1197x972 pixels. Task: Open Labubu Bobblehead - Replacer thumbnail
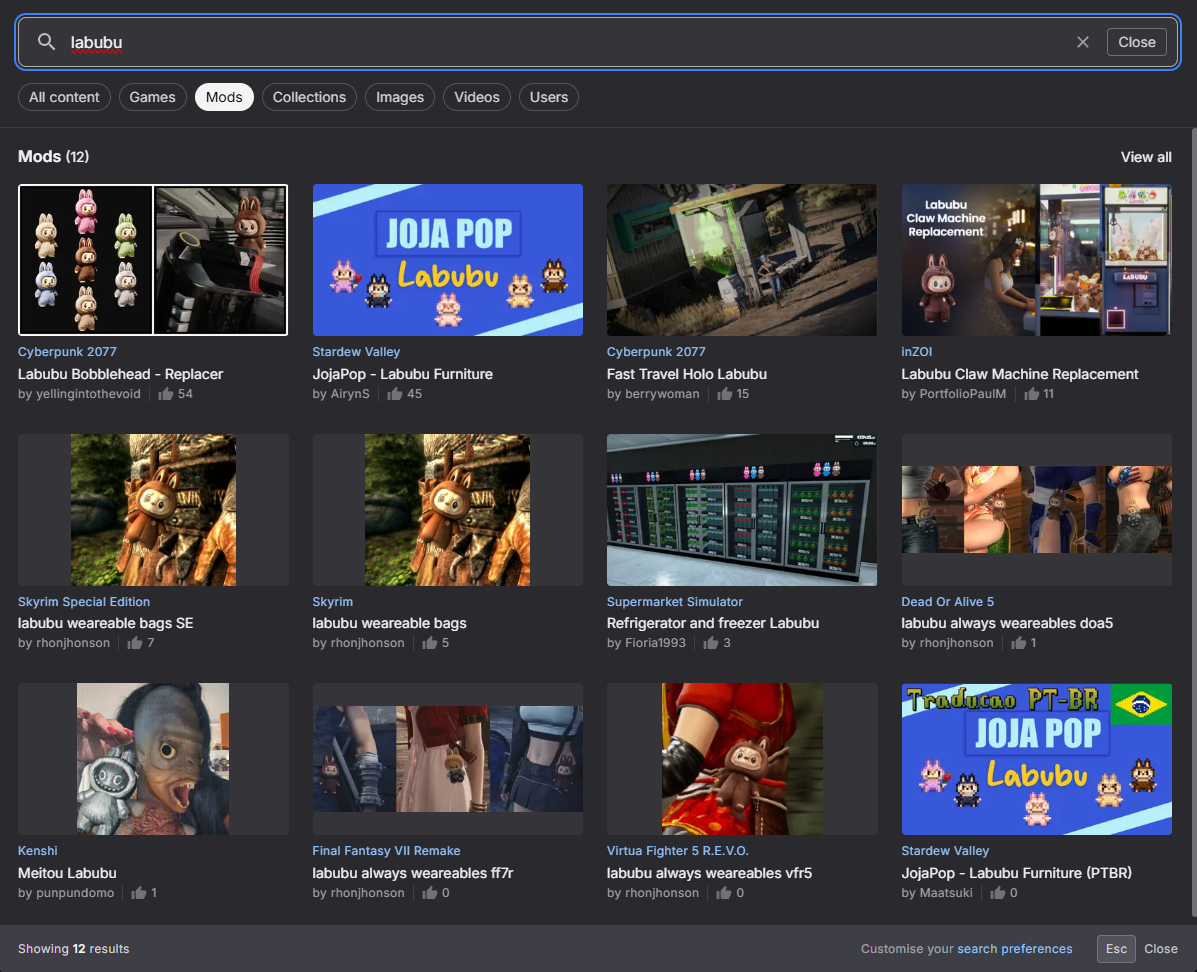(x=153, y=260)
